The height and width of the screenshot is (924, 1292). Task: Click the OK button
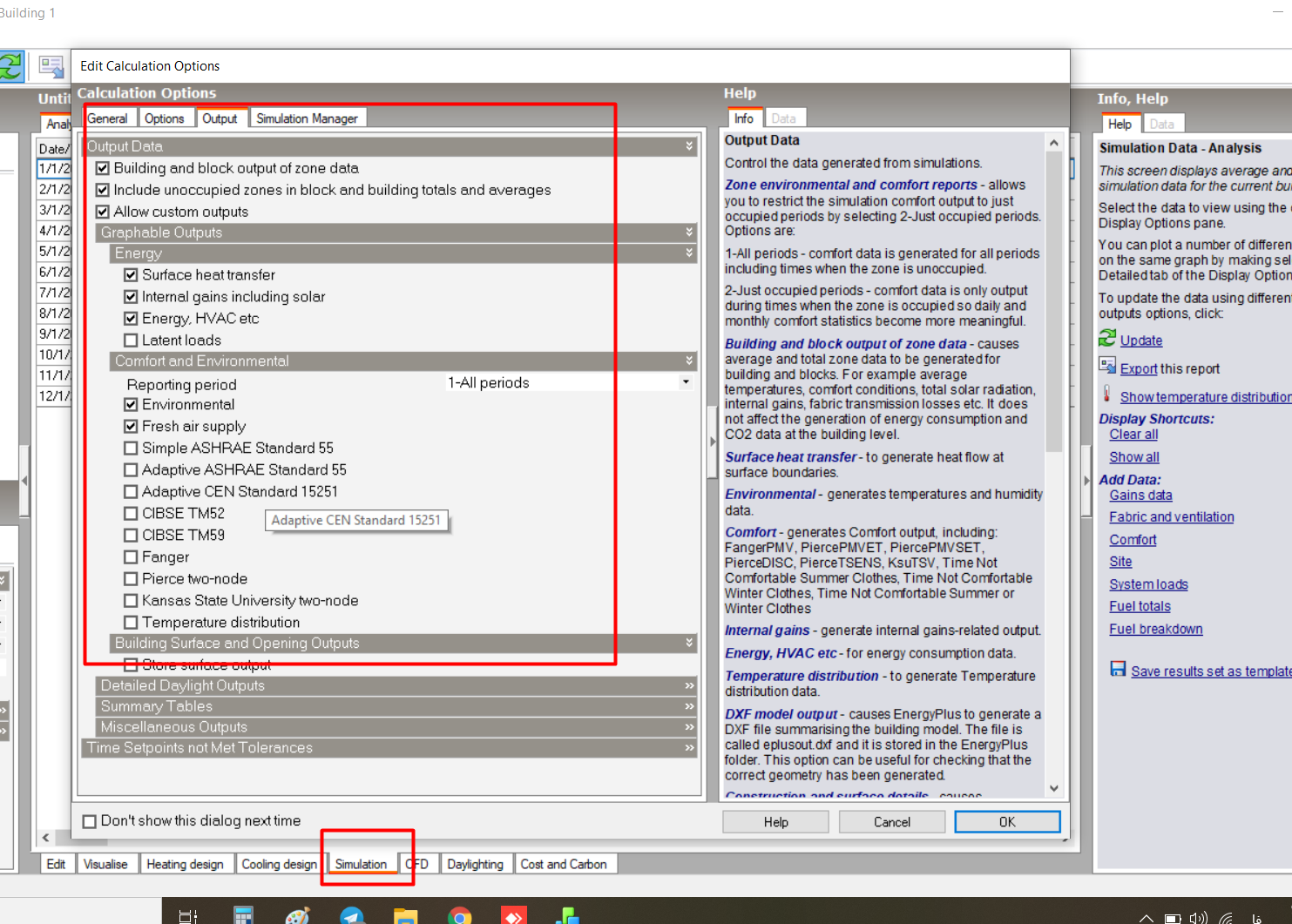pyautogui.click(x=1007, y=822)
